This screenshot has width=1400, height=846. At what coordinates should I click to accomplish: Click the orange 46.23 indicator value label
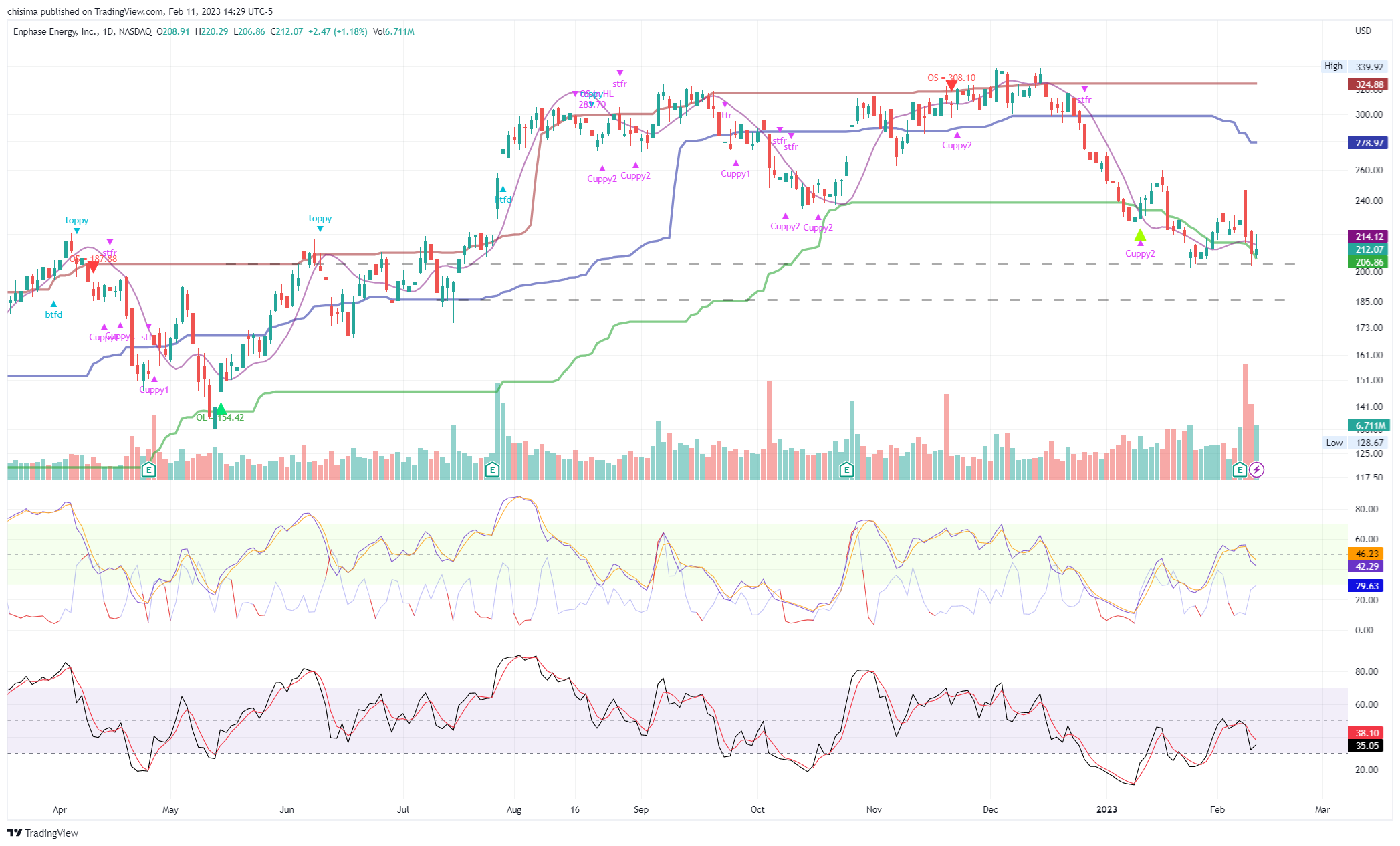pyautogui.click(x=1367, y=554)
